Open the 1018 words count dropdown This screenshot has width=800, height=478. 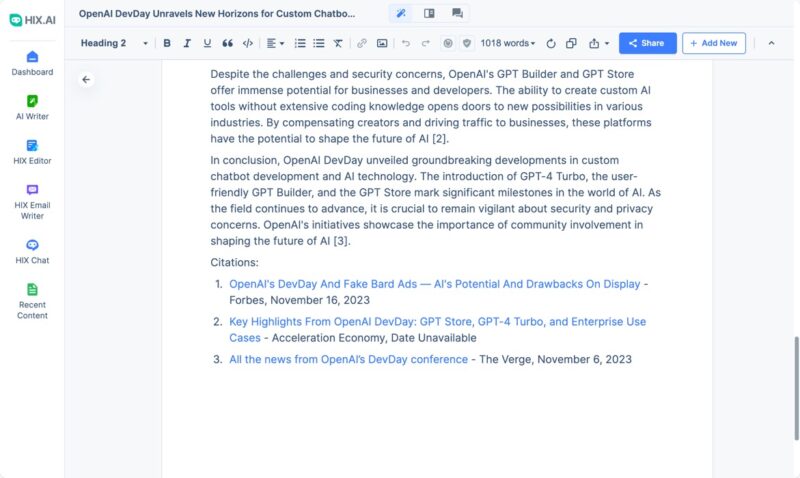(508, 43)
